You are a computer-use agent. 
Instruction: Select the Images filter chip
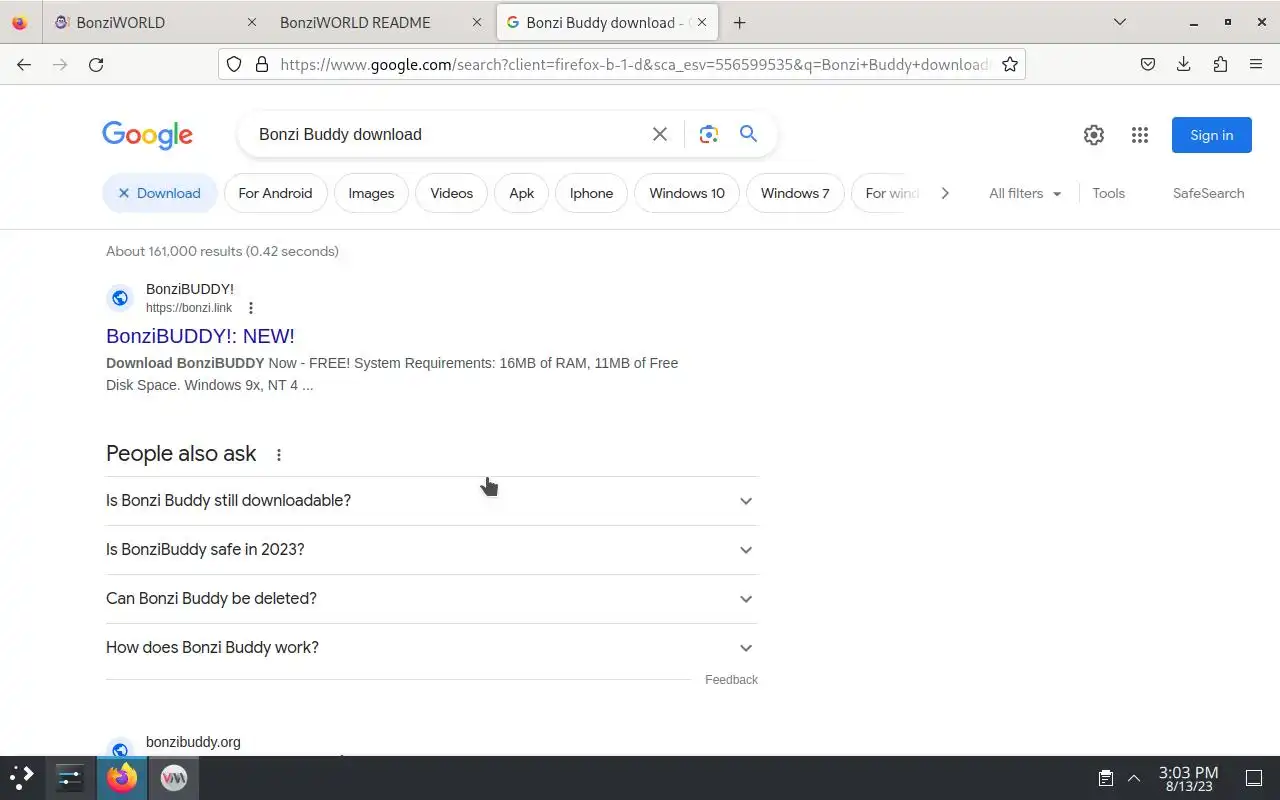(x=371, y=193)
